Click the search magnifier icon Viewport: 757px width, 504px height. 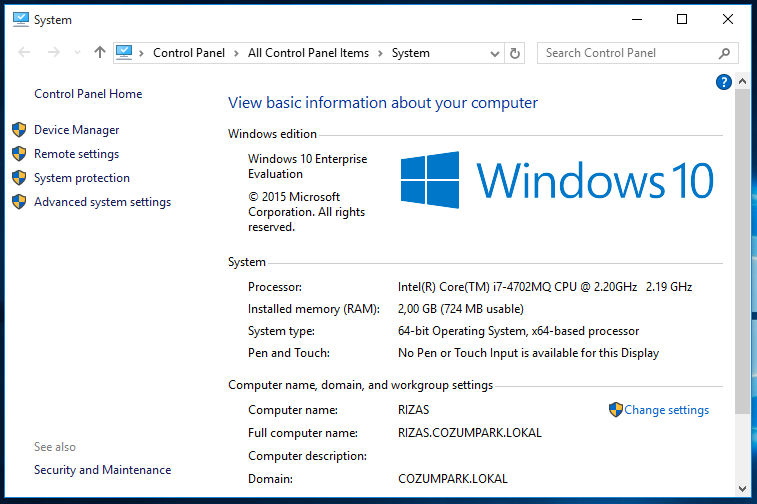point(724,53)
